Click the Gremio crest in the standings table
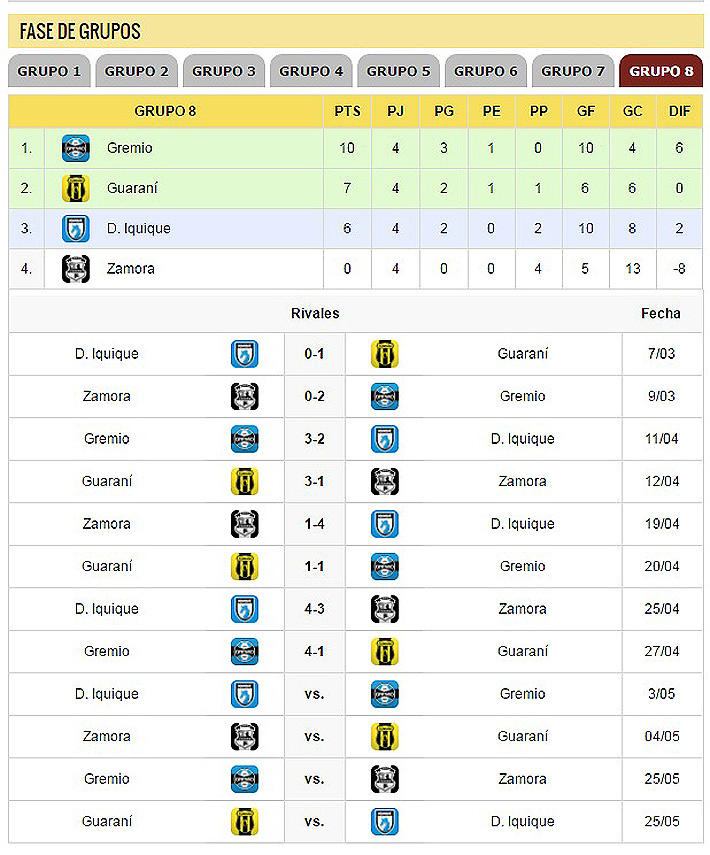Viewport: 710px width, 855px height. tap(76, 148)
